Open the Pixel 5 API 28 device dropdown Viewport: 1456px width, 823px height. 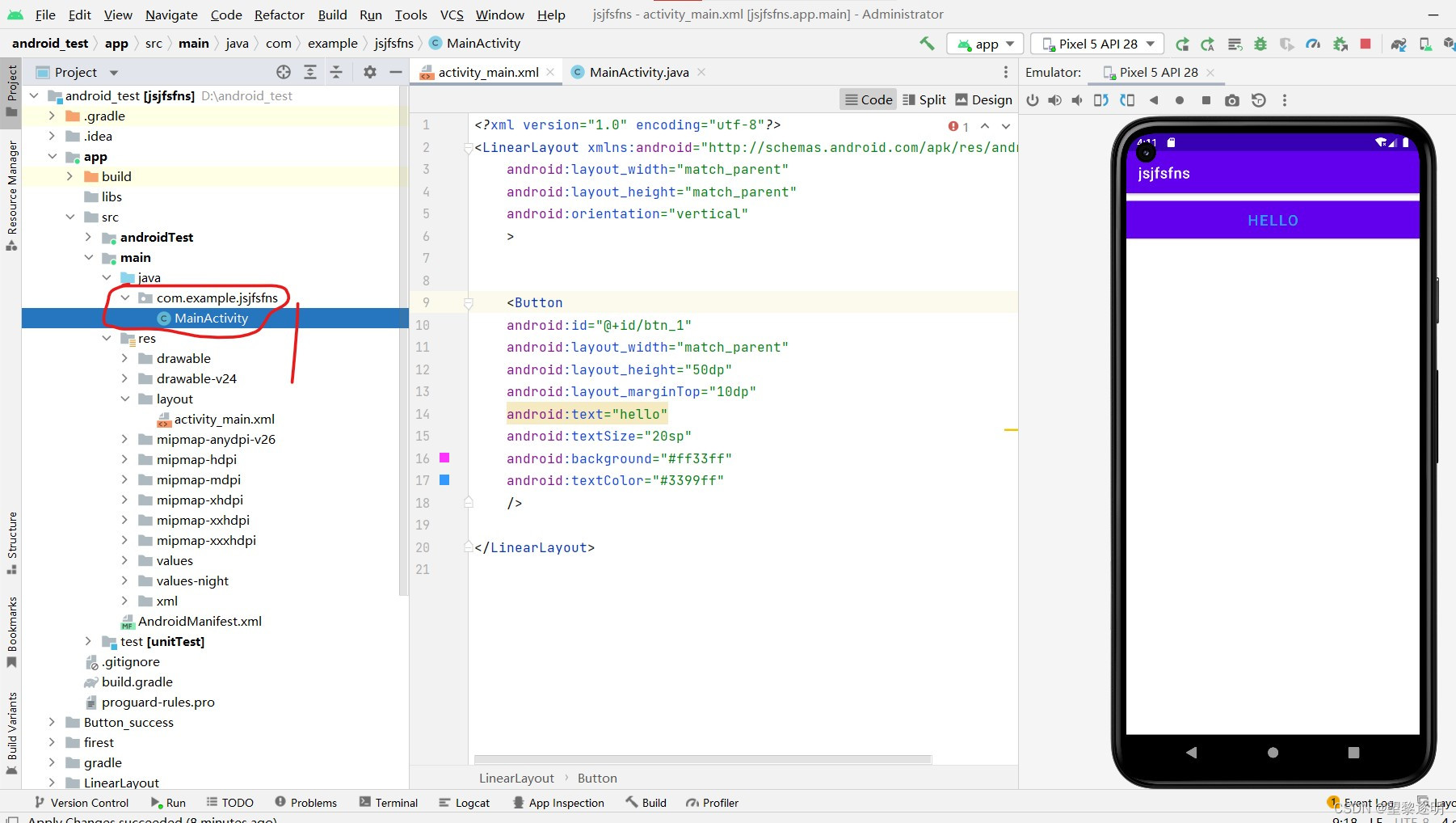point(1098,44)
